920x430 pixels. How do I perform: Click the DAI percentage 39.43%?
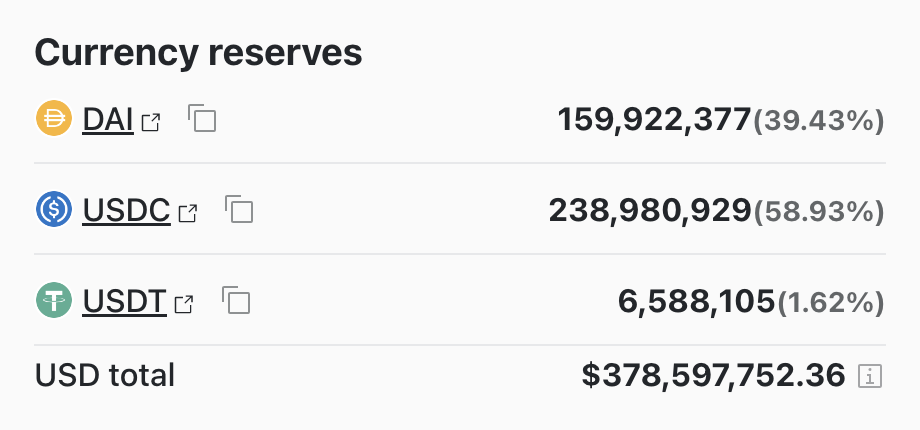(x=819, y=121)
